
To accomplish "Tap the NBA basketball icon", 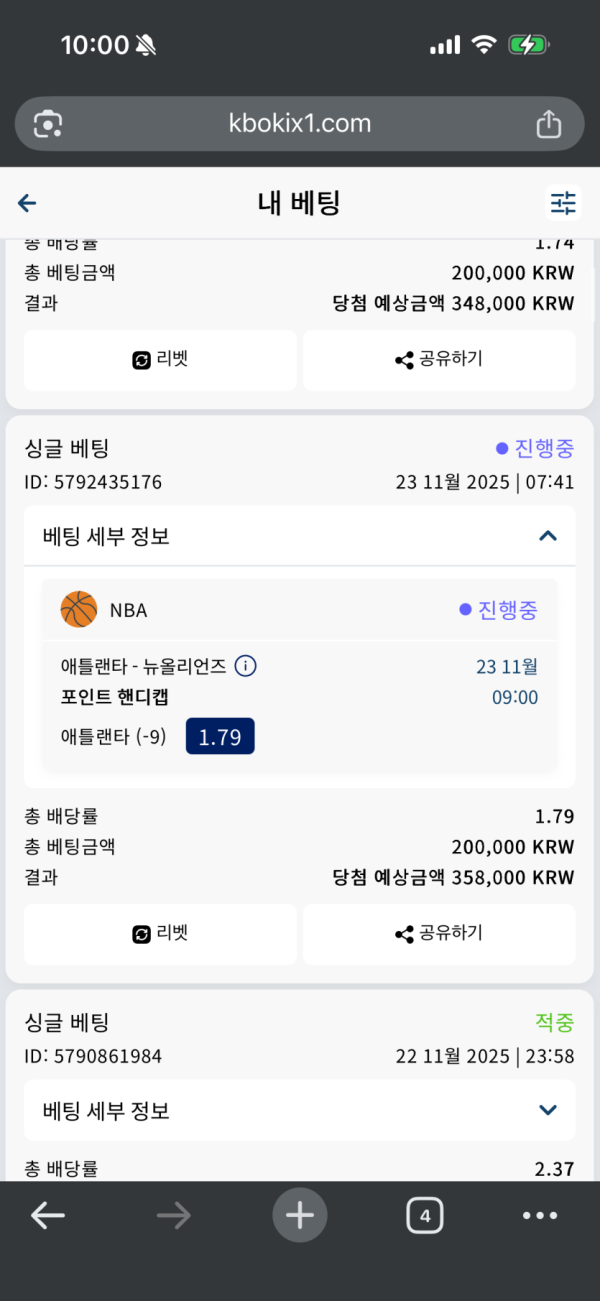I will pos(79,609).
